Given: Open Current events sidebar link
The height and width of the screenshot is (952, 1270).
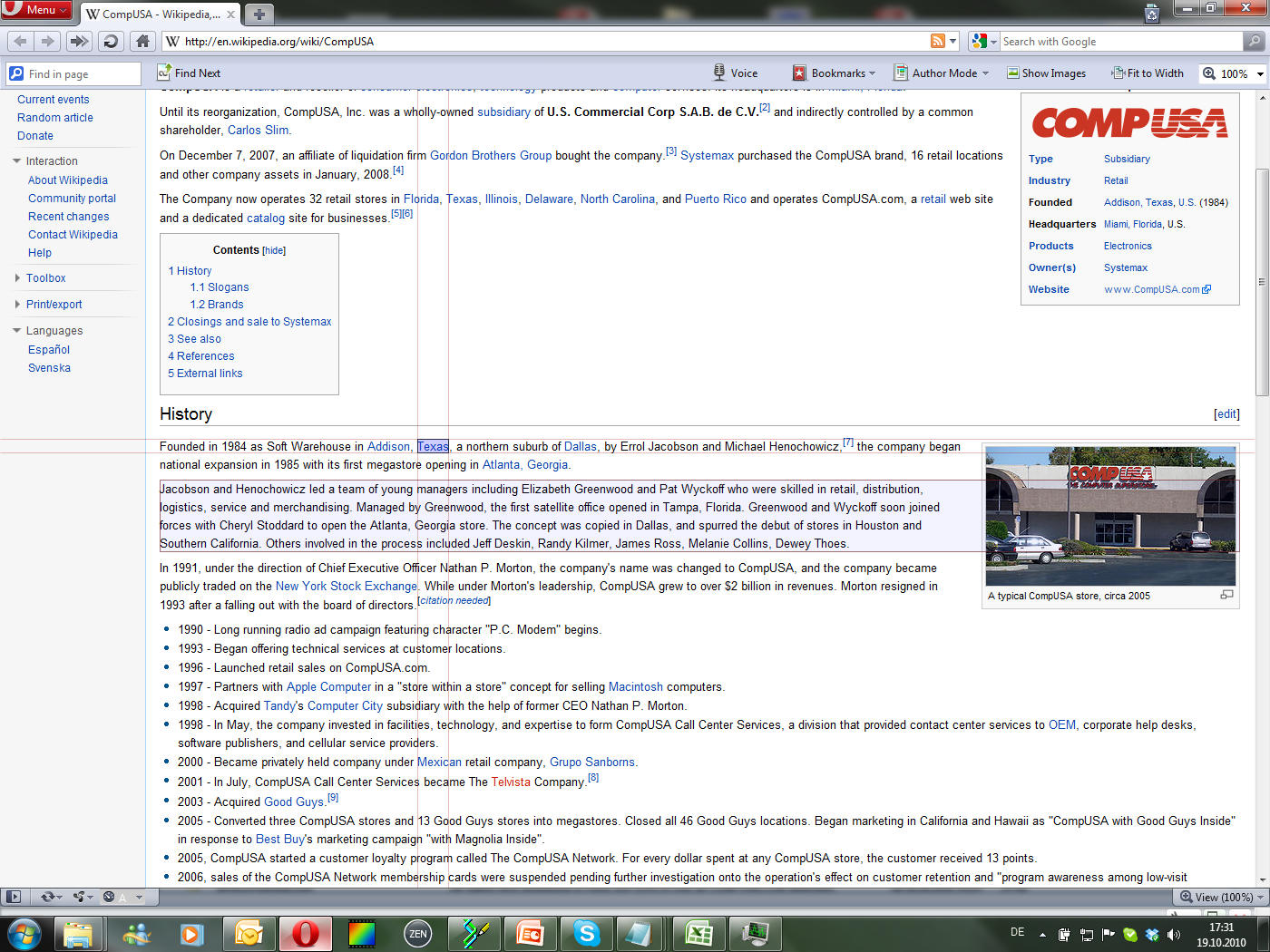Looking at the screenshot, I should [x=54, y=100].
